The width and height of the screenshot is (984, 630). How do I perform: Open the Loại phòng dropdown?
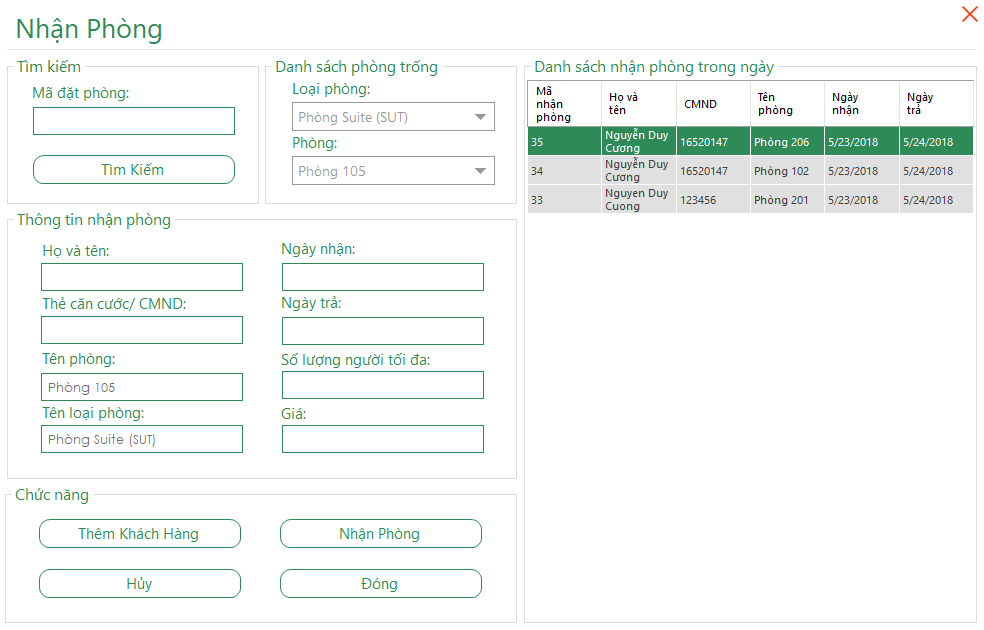[393, 117]
